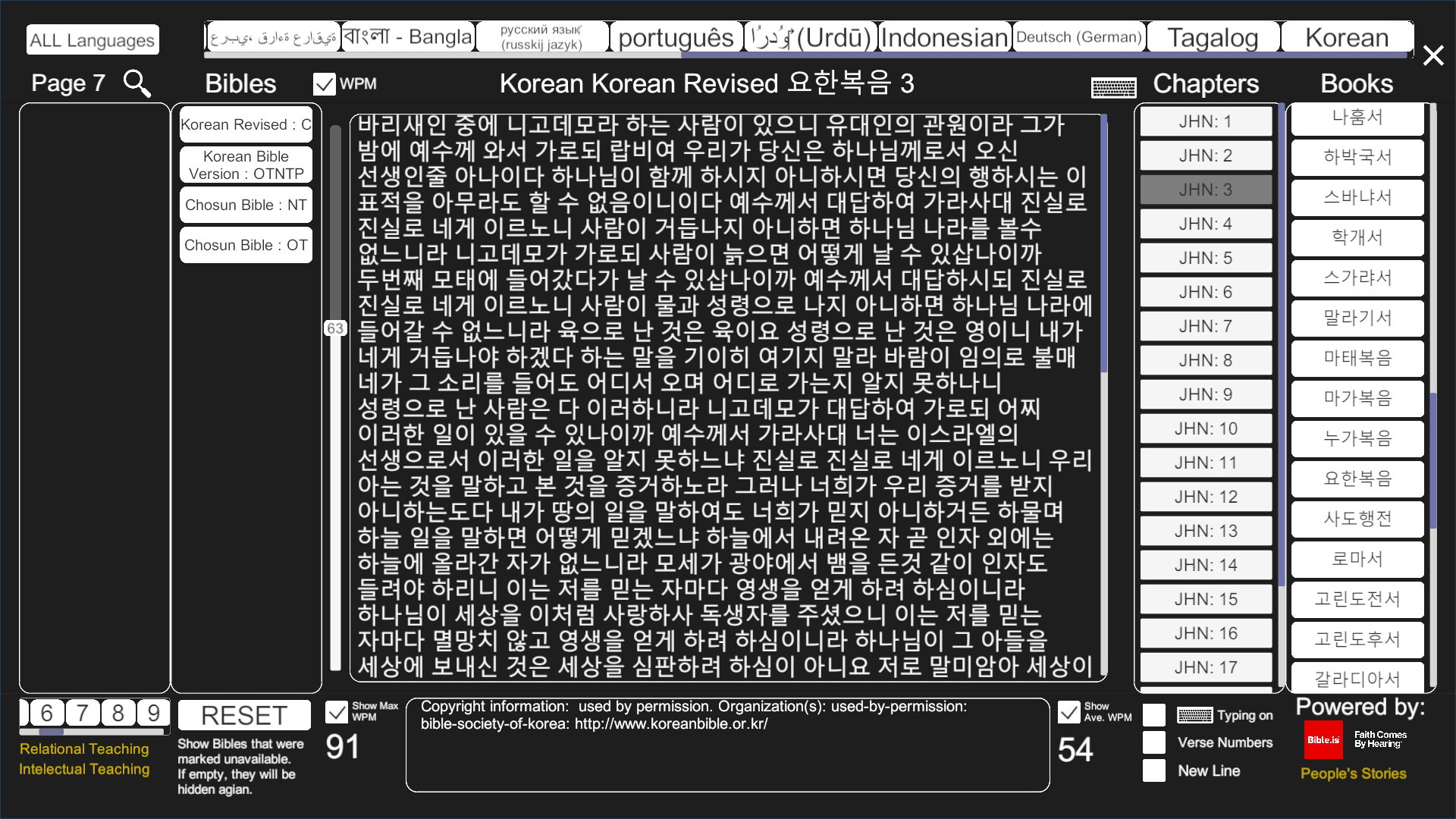Open the Indonesian language tab
Screen dimensions: 1456x819
[943, 36]
